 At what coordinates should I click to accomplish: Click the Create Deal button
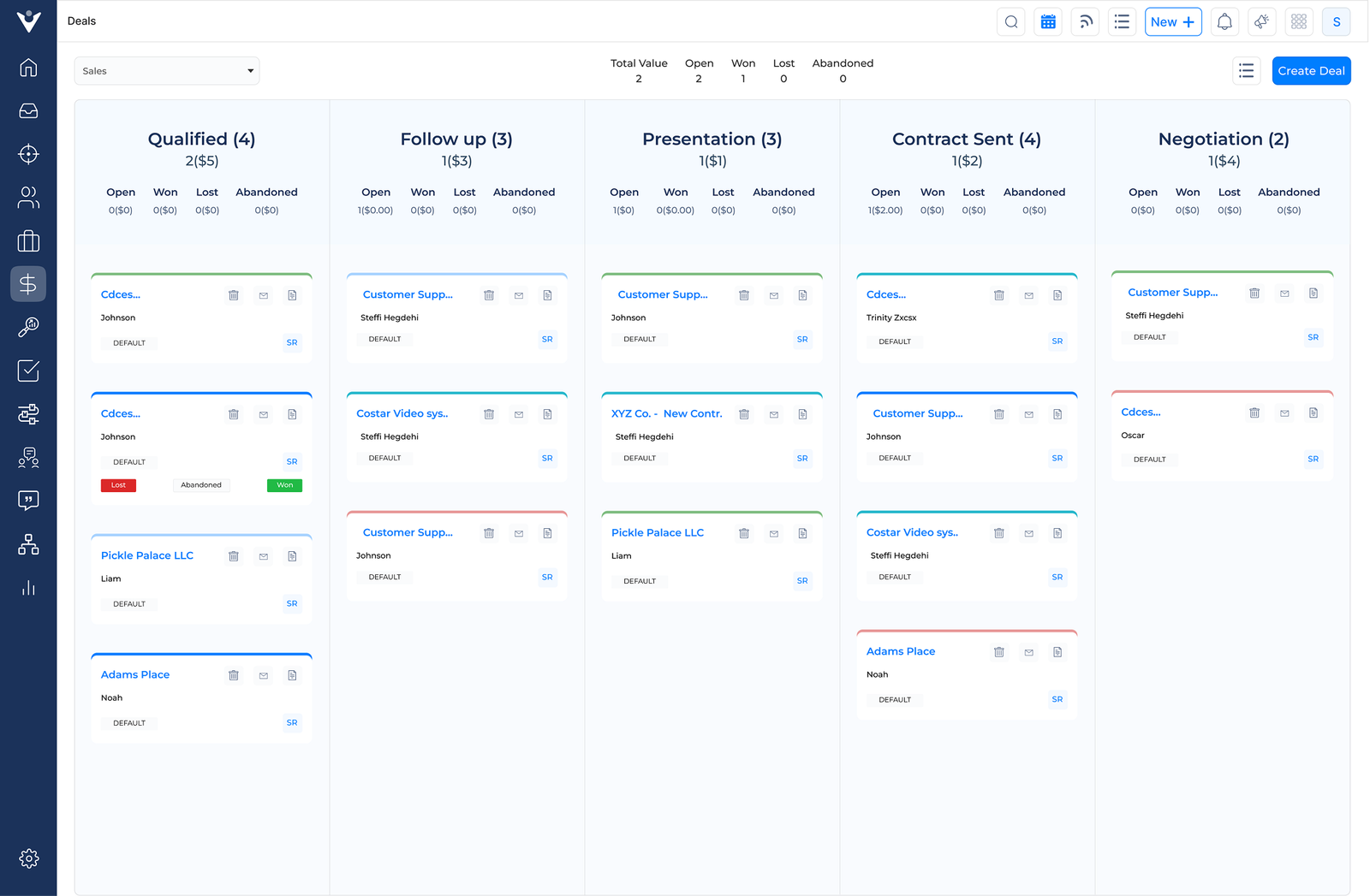click(1311, 71)
